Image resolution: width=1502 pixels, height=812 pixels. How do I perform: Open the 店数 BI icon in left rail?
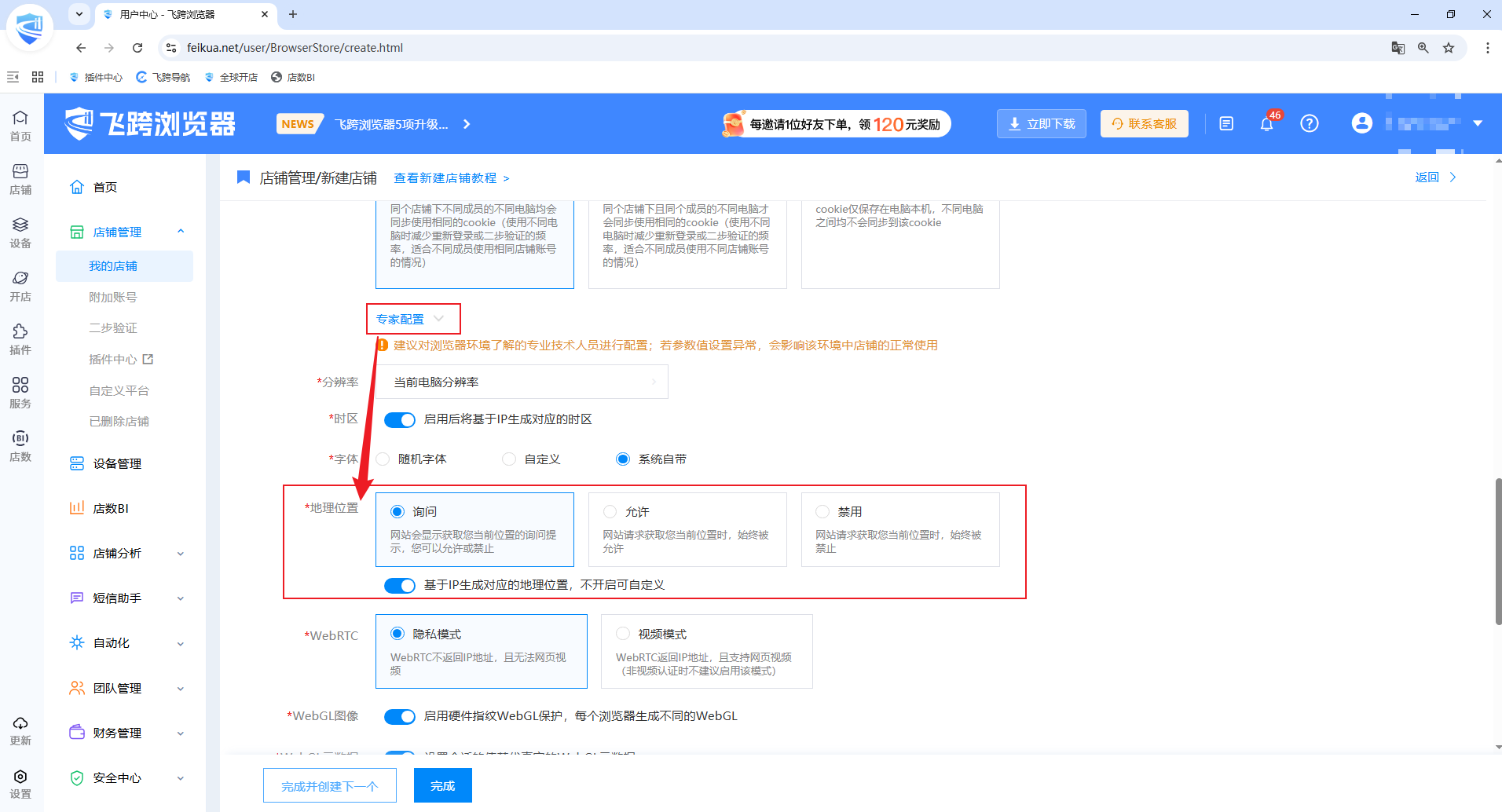point(20,446)
